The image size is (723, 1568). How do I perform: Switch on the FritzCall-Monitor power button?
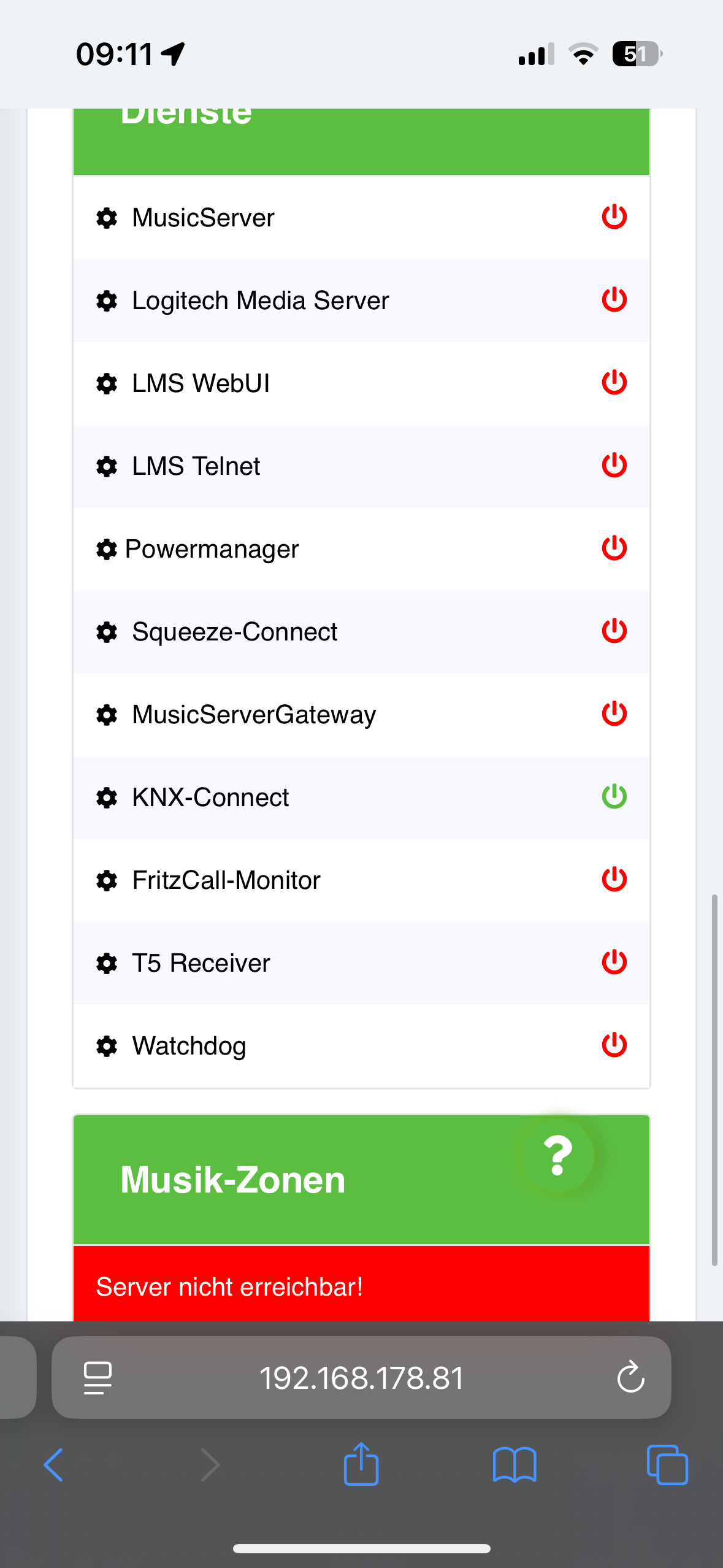tap(614, 879)
